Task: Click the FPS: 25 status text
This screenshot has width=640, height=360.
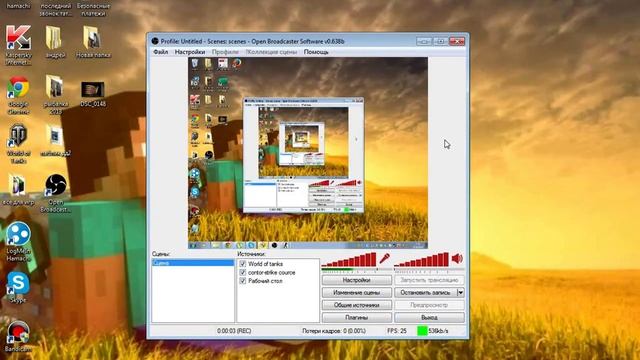Action: [397, 331]
